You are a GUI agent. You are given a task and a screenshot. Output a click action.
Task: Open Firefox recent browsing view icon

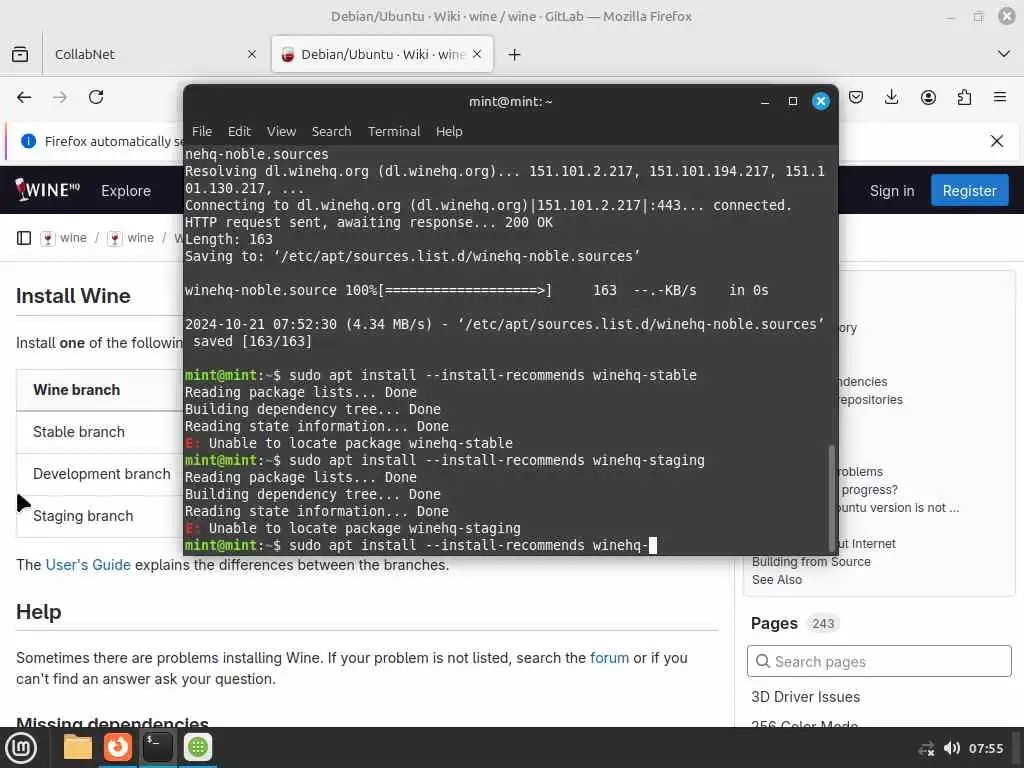point(20,54)
